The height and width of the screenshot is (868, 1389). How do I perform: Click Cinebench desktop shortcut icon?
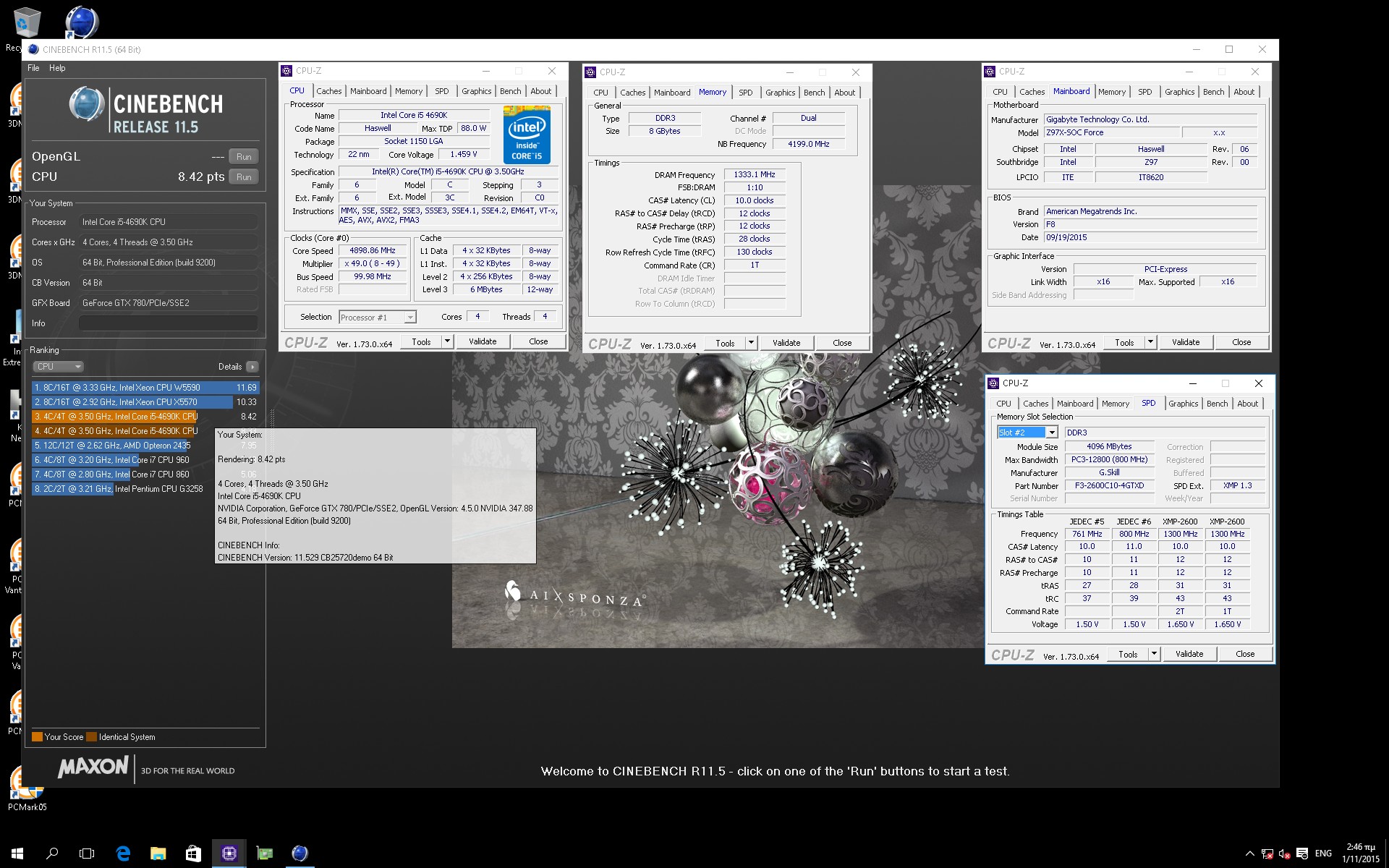82,22
